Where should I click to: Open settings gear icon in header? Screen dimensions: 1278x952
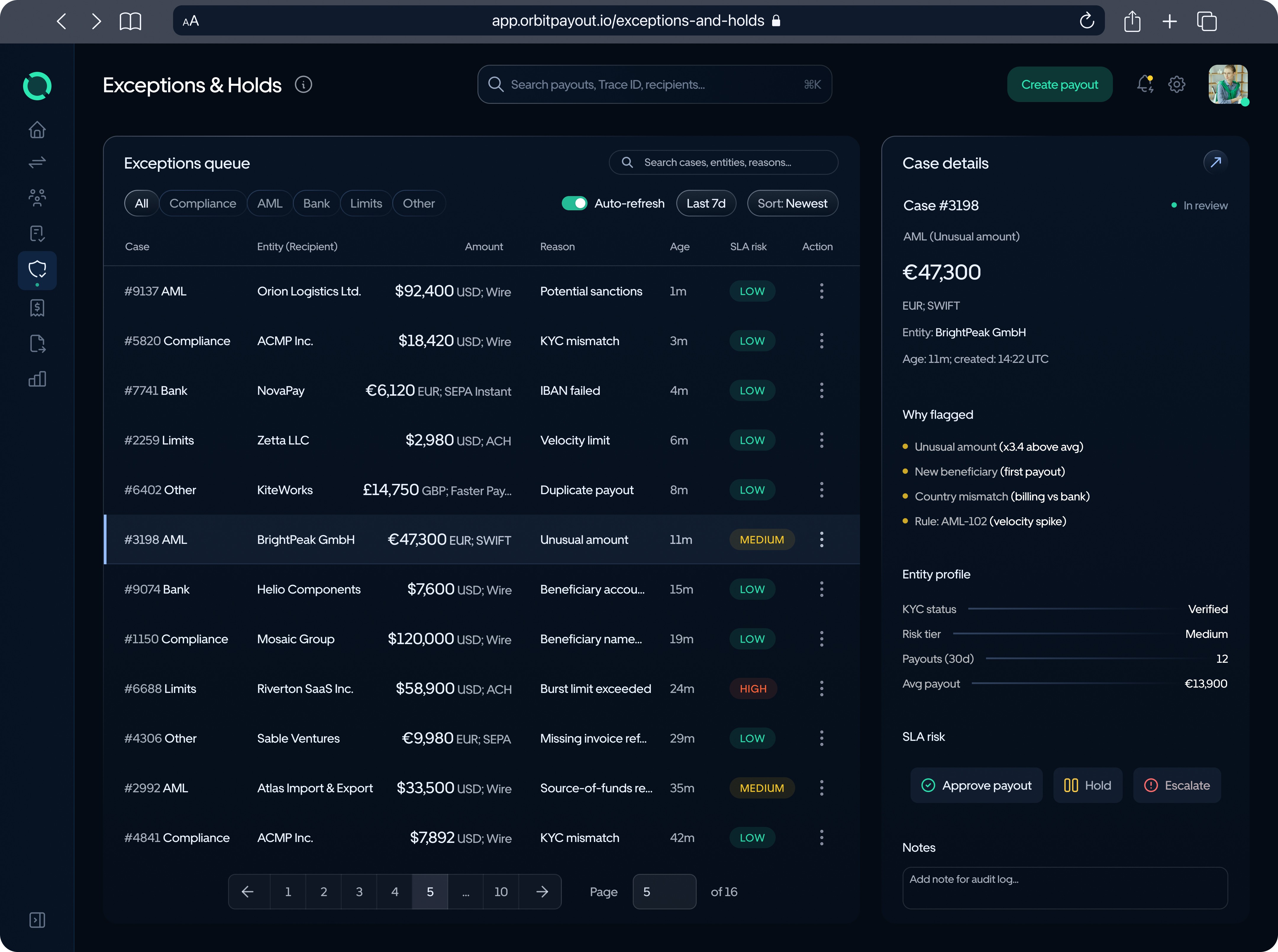(x=1177, y=84)
